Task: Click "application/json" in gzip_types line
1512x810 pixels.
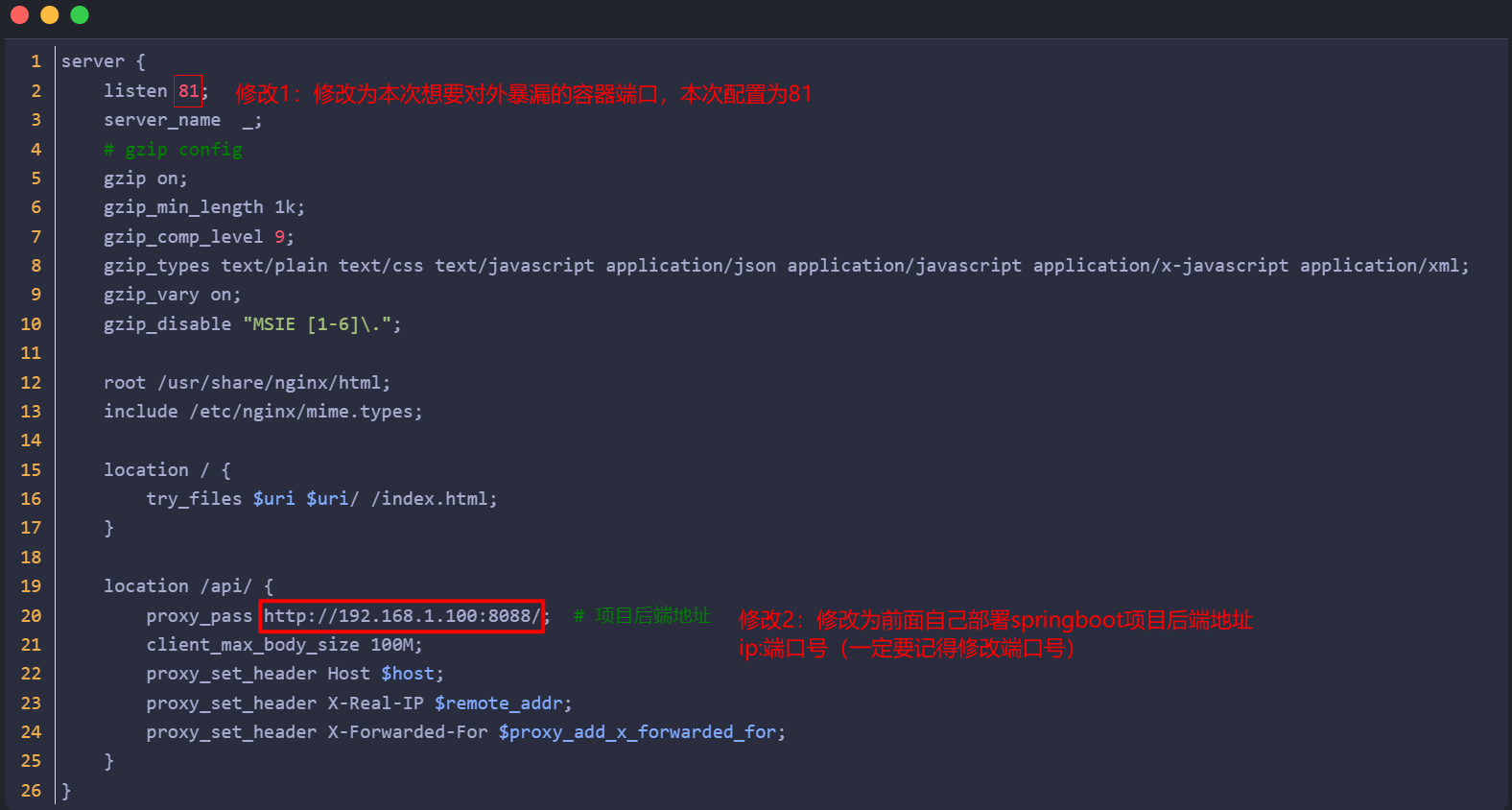Action: (x=691, y=266)
